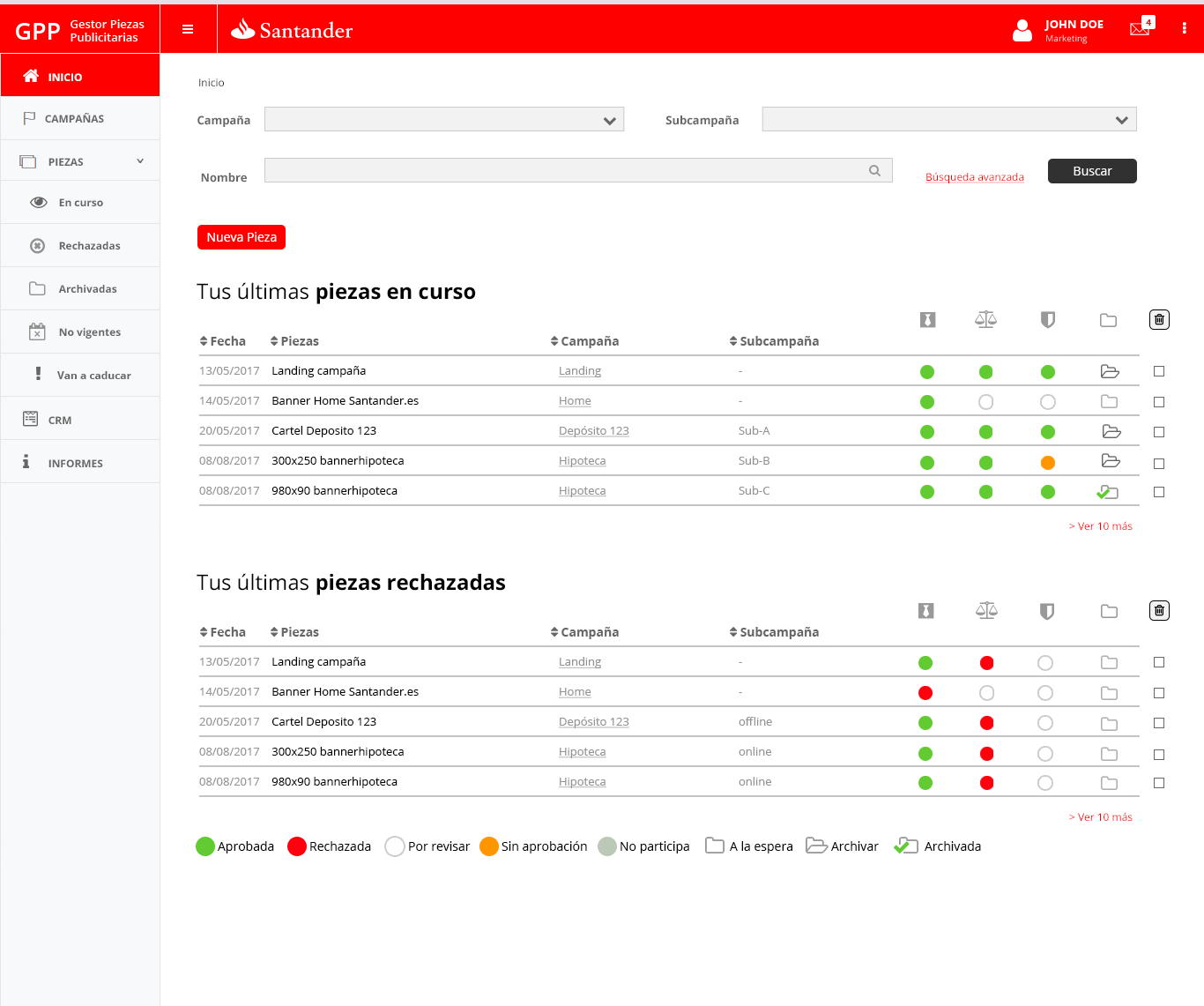
Task: Click the magnifier icon in Nombre field
Action: click(874, 171)
